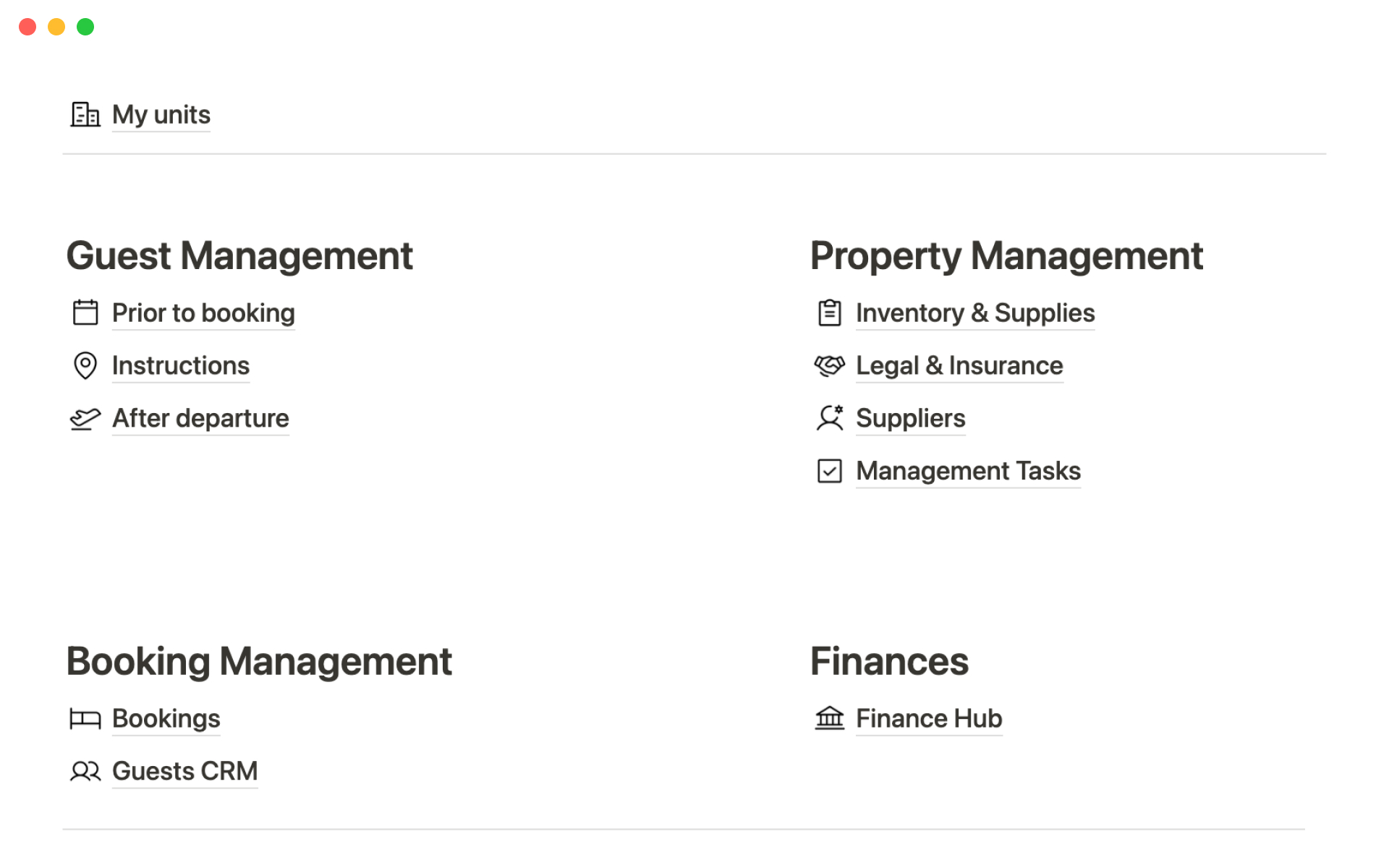Open the After departure link

200,418
